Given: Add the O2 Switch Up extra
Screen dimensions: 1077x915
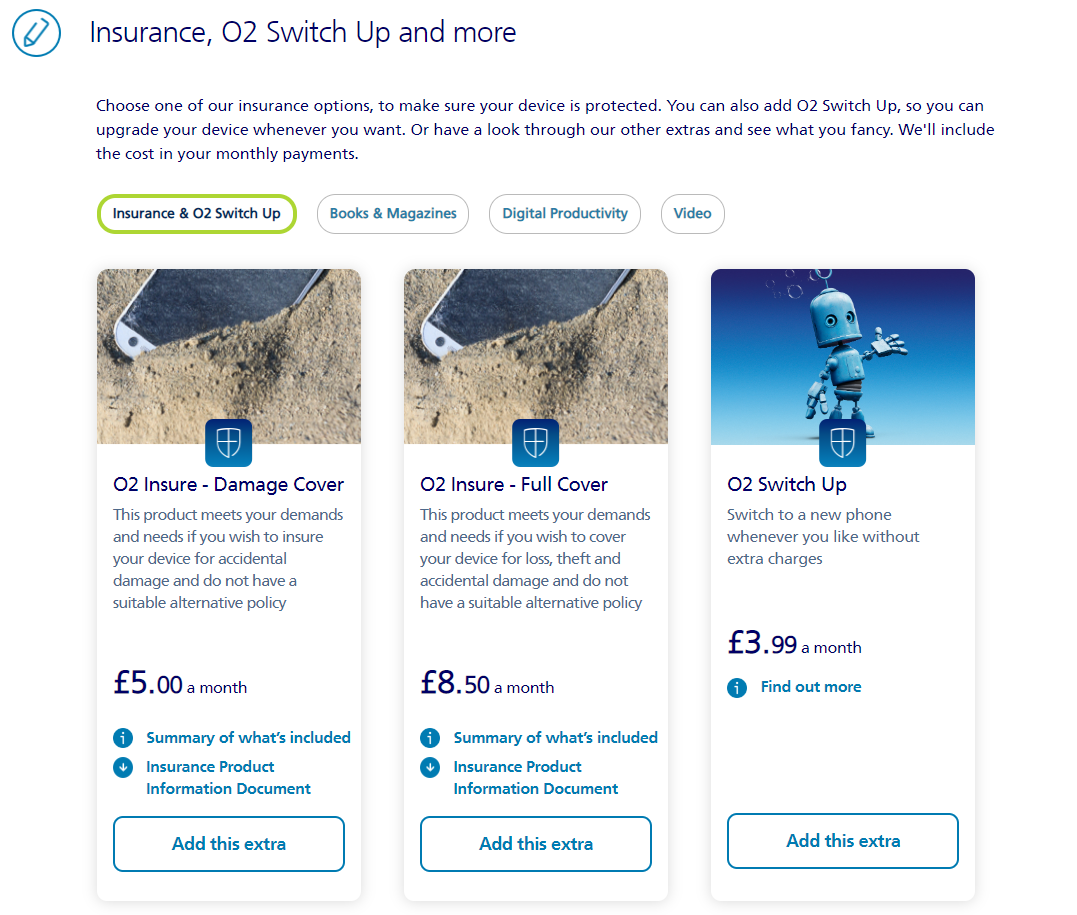Looking at the screenshot, I should point(842,840).
